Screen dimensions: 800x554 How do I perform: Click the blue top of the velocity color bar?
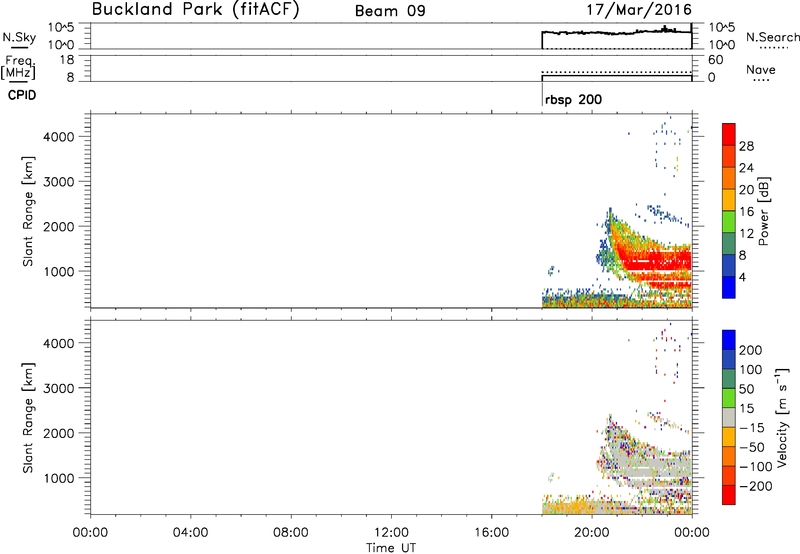click(729, 339)
